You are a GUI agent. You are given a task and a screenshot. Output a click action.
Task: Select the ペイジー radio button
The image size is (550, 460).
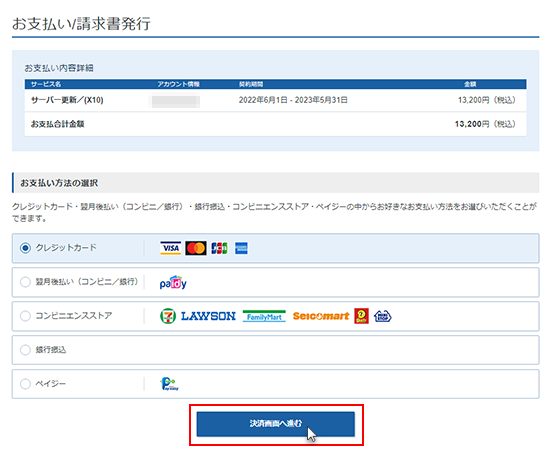click(x=25, y=384)
